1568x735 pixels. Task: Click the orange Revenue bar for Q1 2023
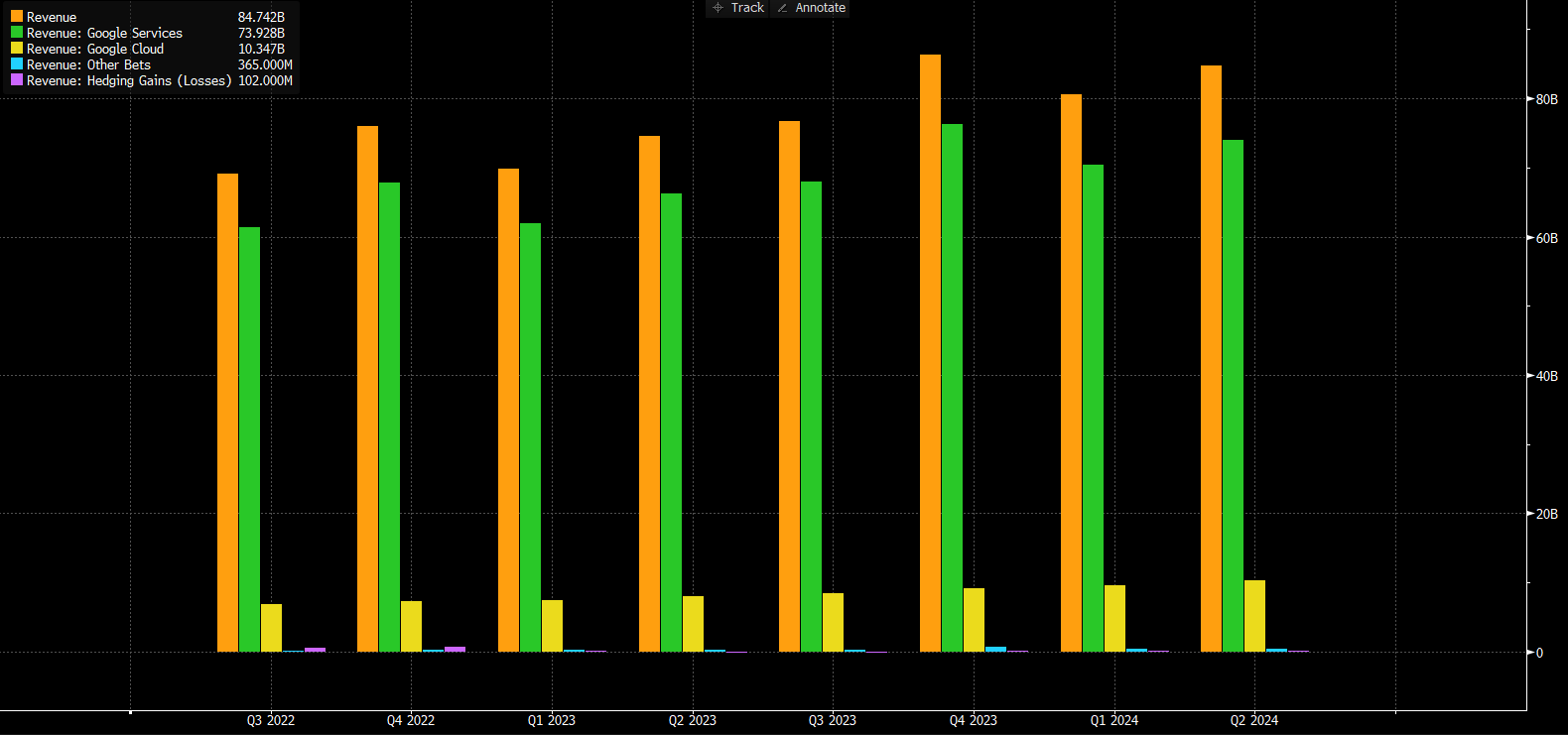(508, 410)
